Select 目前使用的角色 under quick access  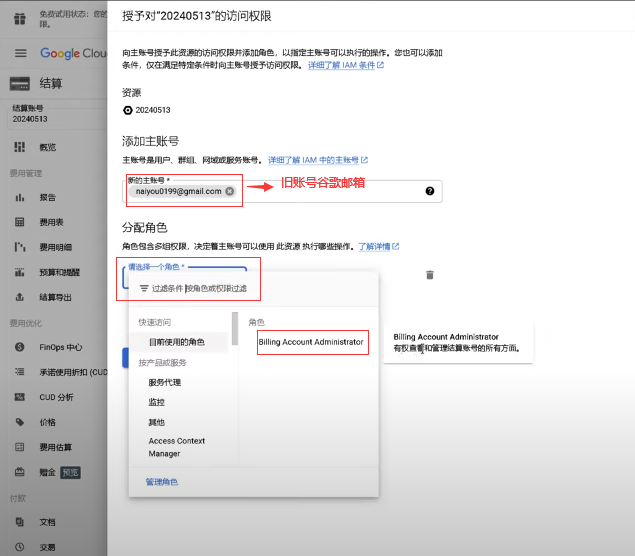[x=177, y=342]
